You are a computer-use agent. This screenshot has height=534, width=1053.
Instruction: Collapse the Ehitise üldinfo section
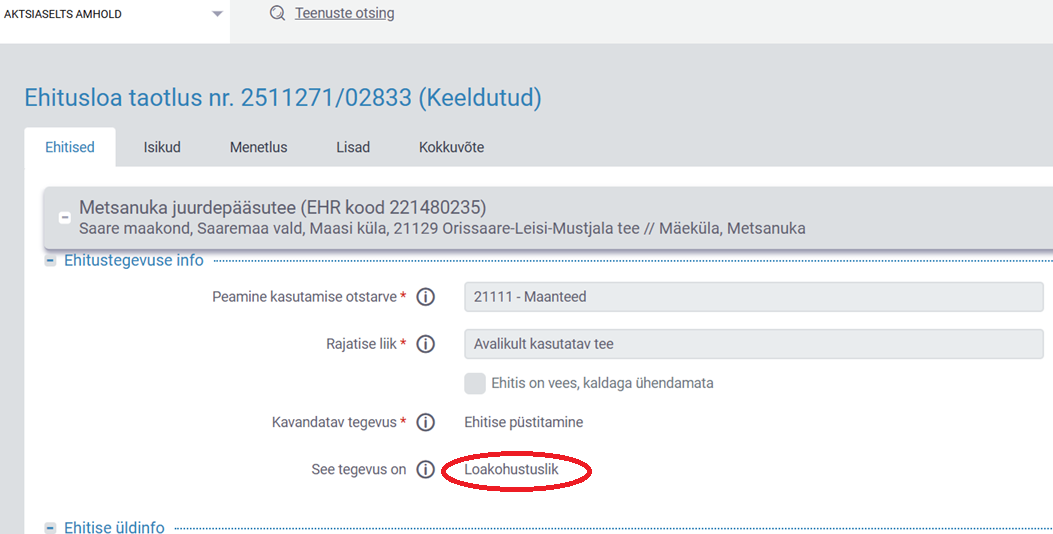[50, 527]
